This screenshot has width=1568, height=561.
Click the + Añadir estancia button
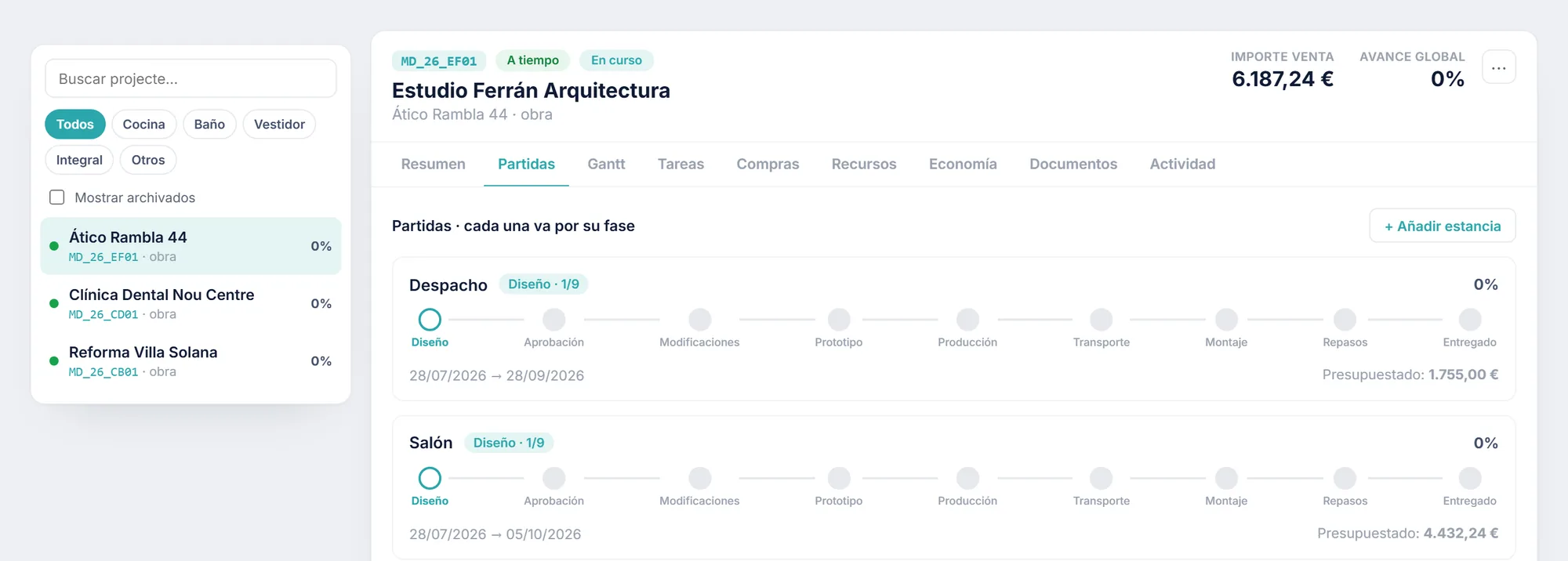(1443, 226)
